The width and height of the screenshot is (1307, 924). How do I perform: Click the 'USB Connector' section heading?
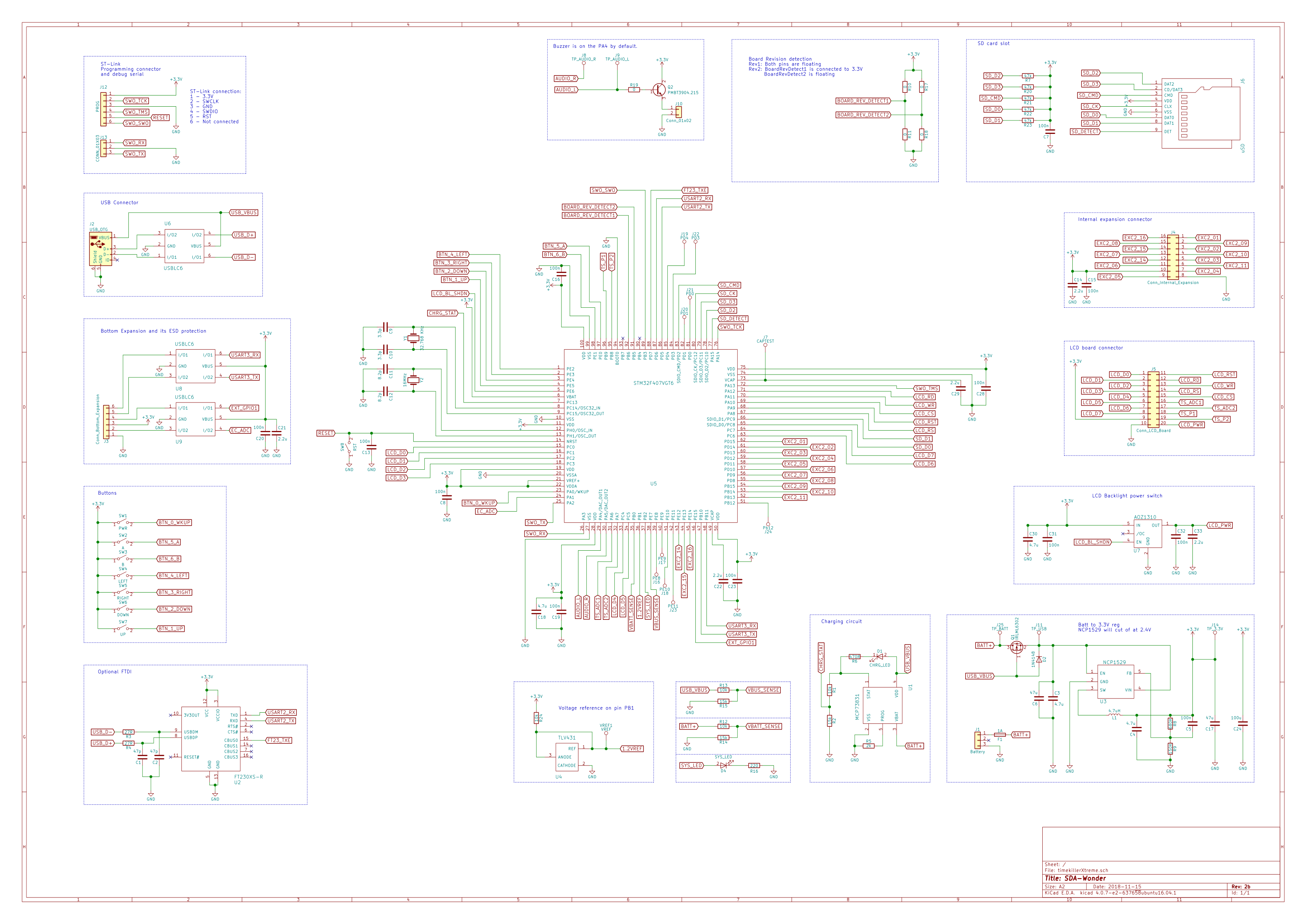pyautogui.click(x=120, y=202)
